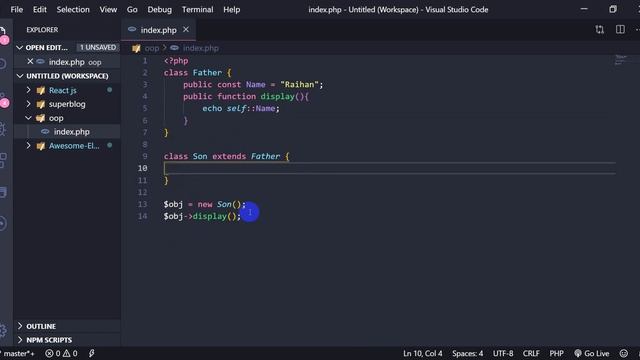Select the index.php editor tab

tap(158, 30)
